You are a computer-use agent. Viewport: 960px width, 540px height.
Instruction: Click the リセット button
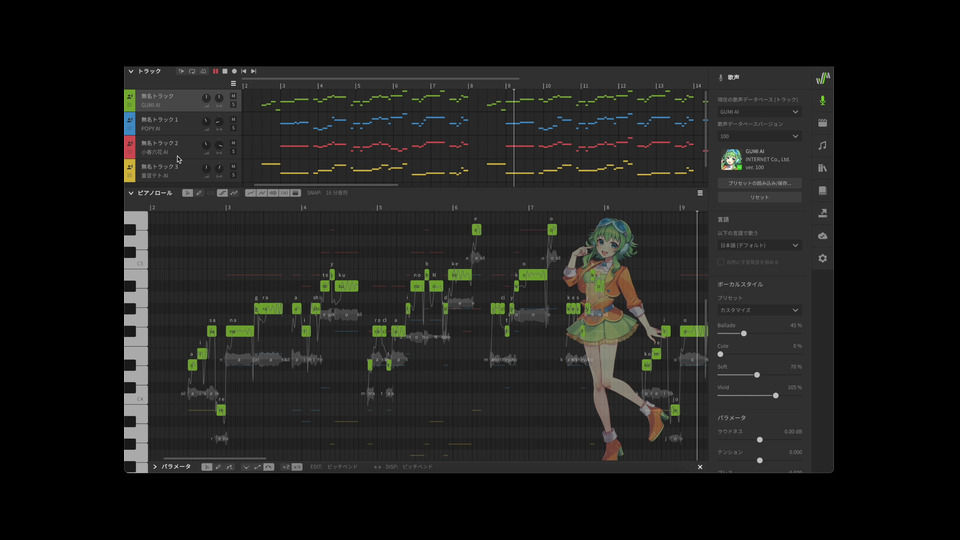pyautogui.click(x=759, y=197)
